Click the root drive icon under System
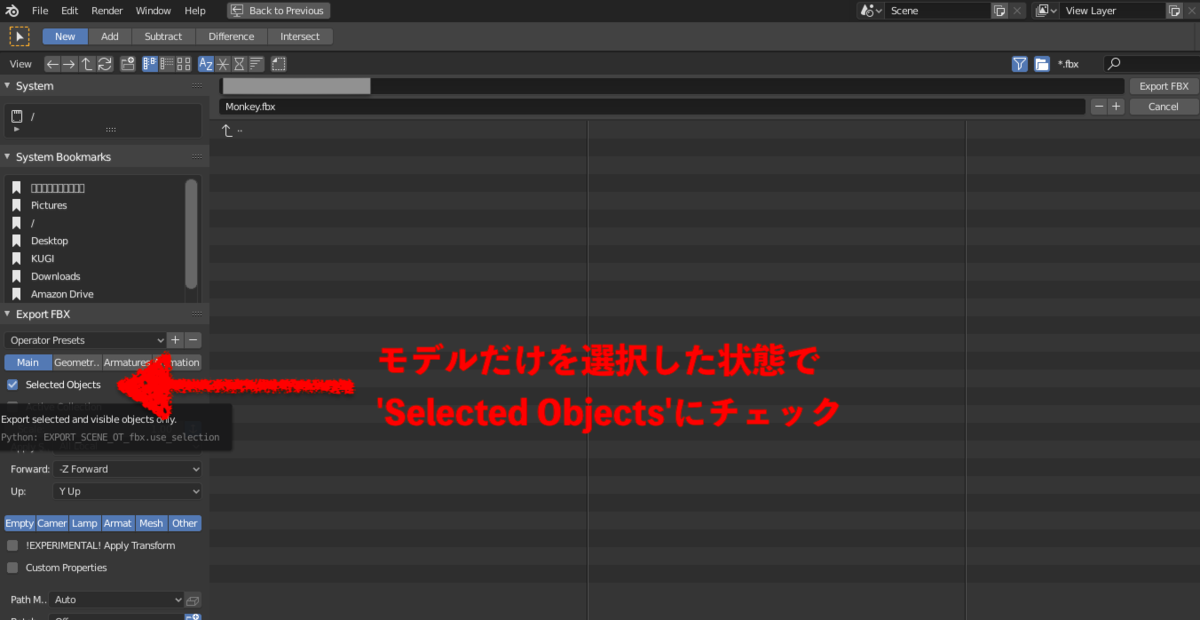 click(16, 117)
